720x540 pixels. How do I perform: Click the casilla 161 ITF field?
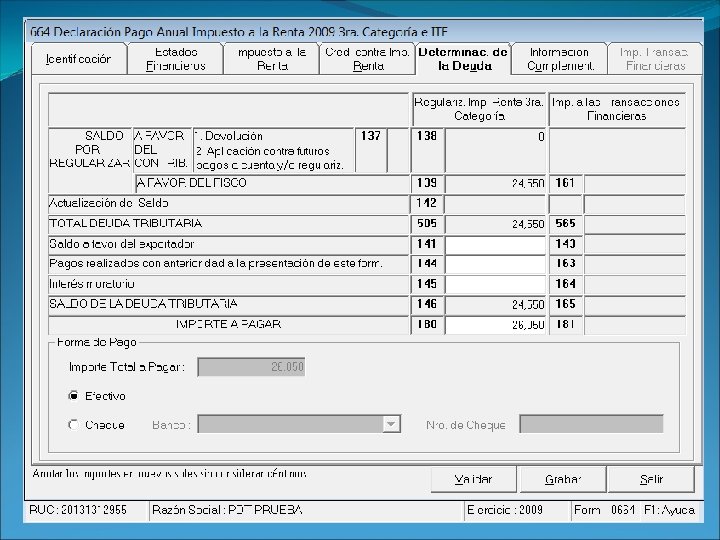pos(635,184)
